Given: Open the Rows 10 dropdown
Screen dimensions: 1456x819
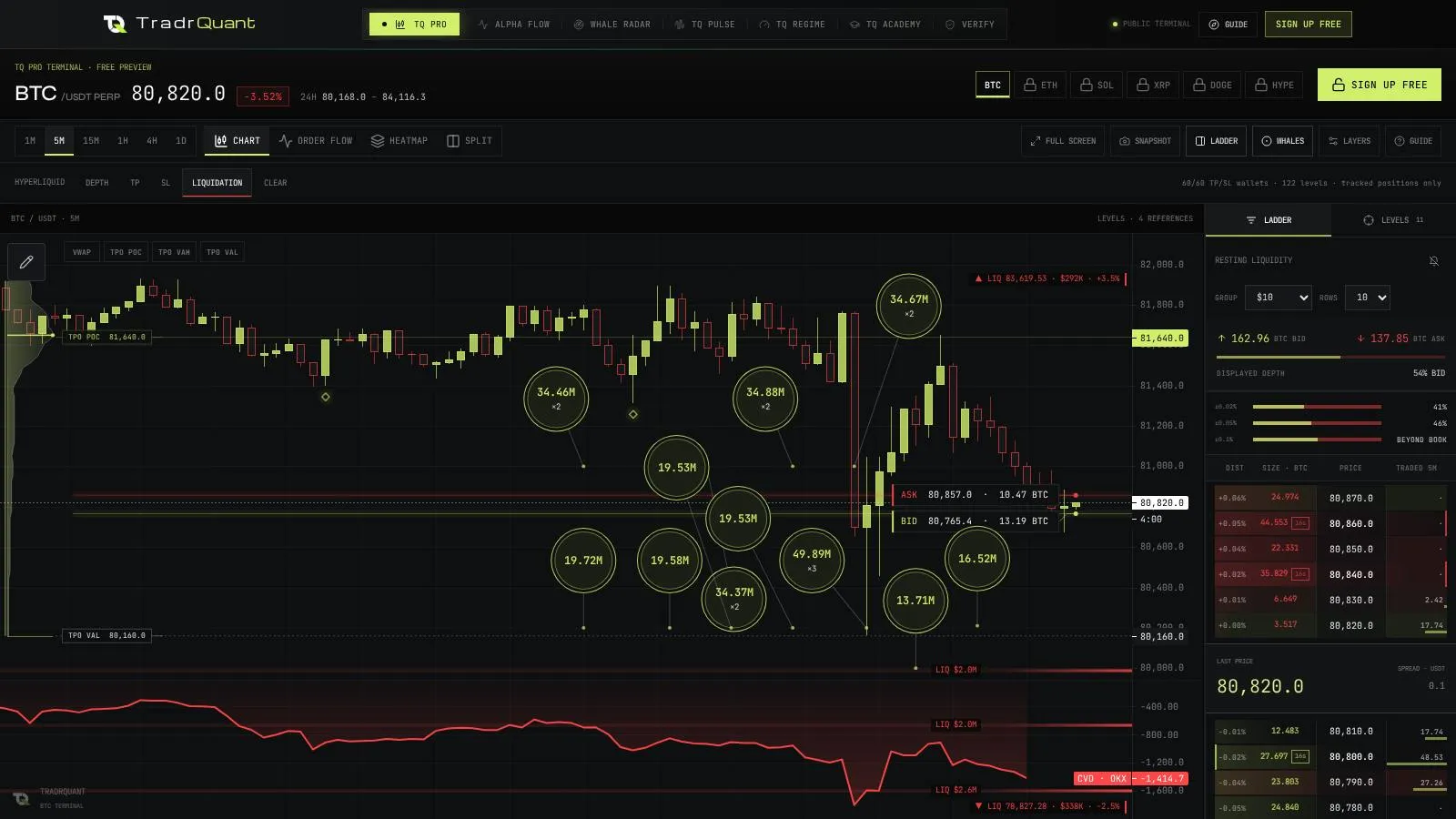Looking at the screenshot, I should click(1368, 298).
